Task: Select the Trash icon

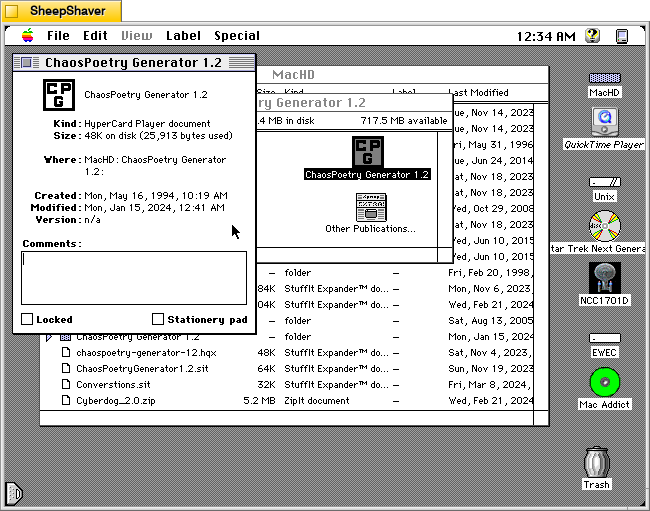Action: pos(597,462)
